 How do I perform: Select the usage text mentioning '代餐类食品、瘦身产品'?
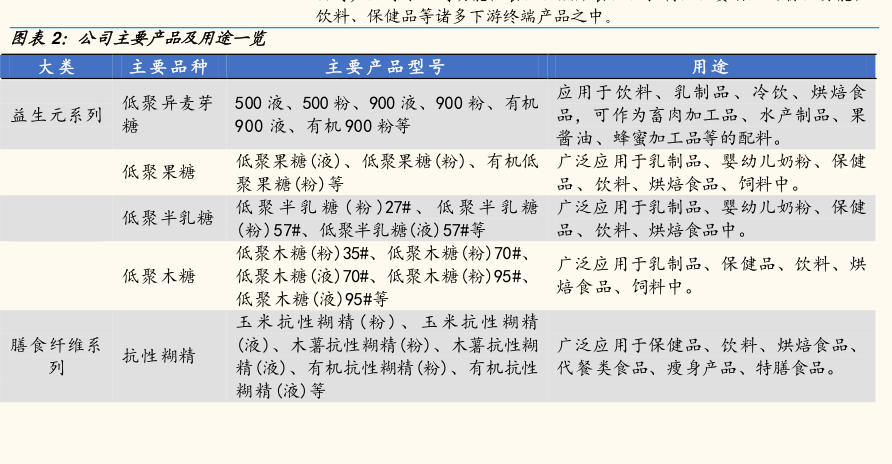click(711, 356)
